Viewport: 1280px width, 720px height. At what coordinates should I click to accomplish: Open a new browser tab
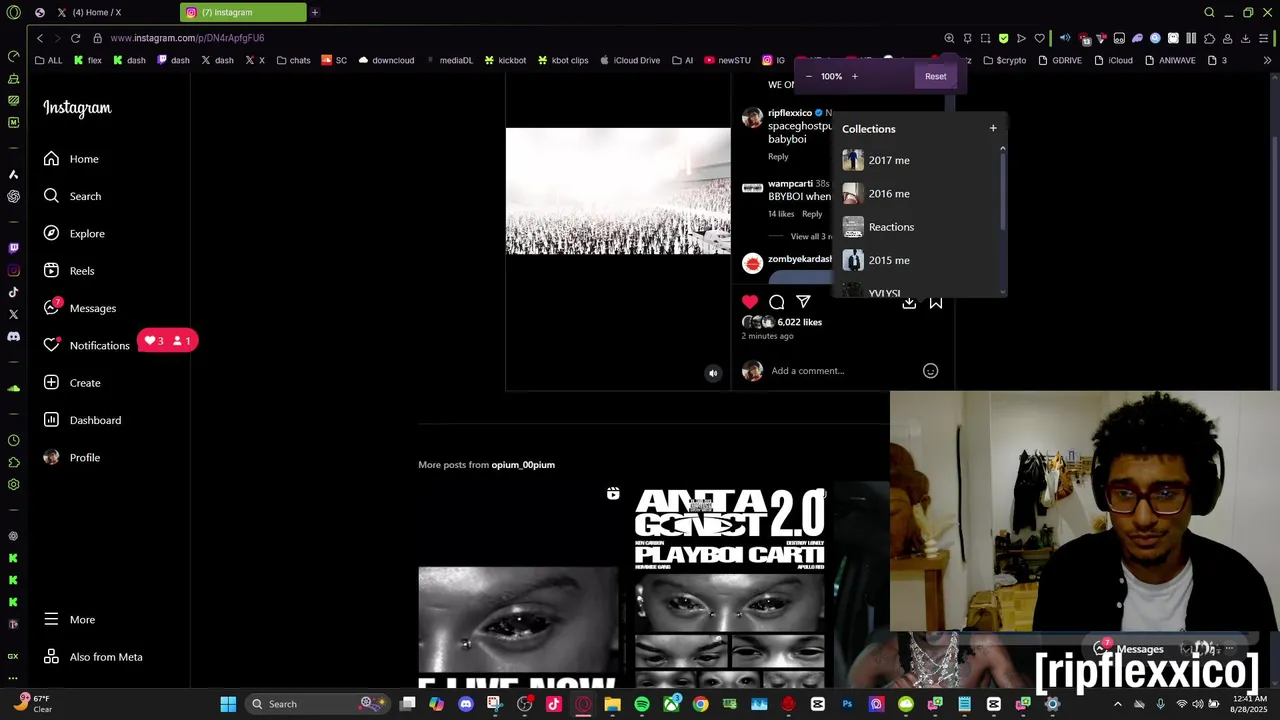click(x=314, y=12)
